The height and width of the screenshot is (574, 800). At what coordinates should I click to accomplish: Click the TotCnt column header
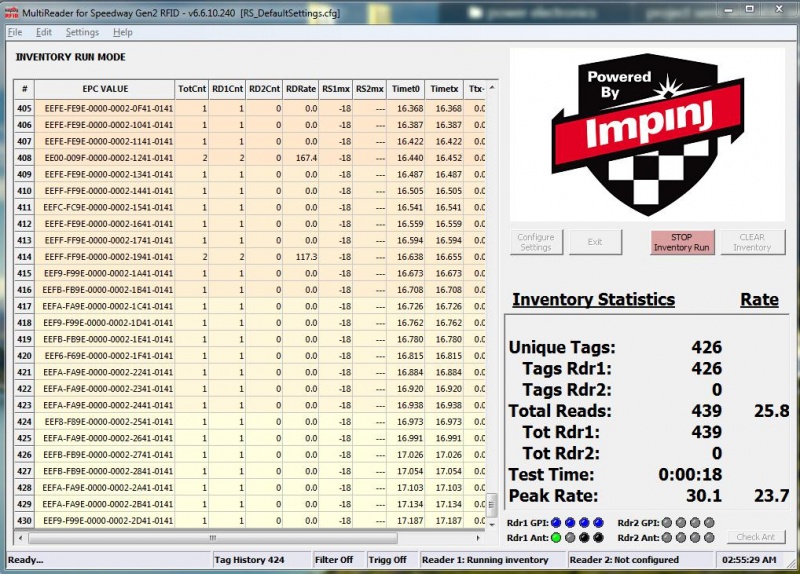point(192,89)
